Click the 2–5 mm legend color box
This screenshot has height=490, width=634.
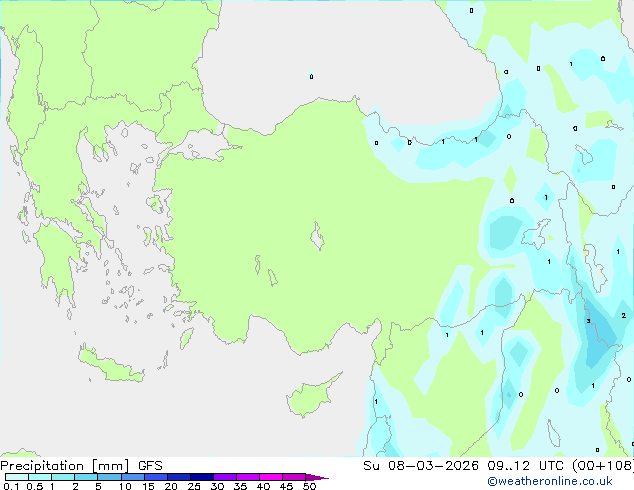[86, 477]
